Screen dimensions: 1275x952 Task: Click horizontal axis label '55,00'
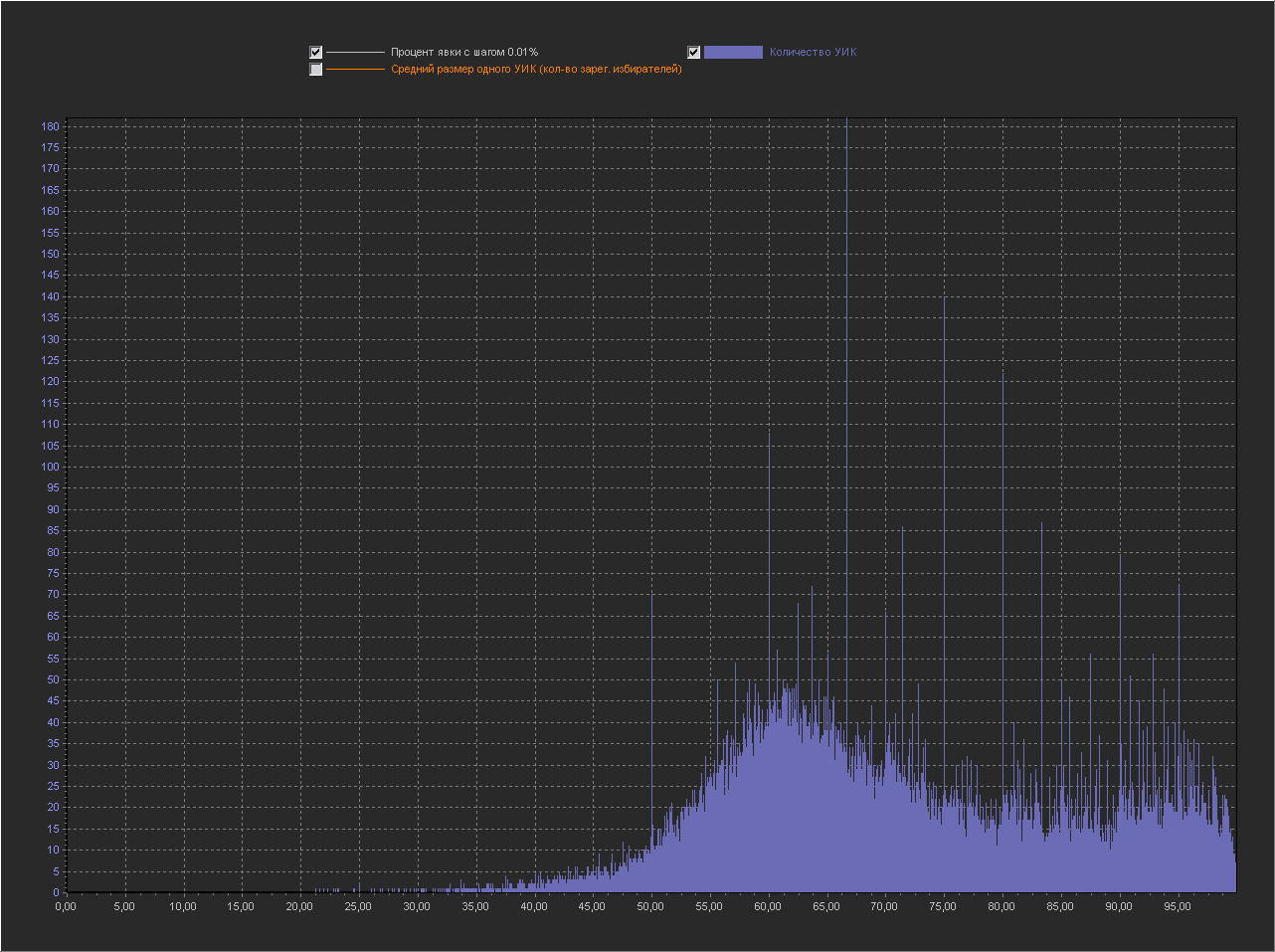click(709, 906)
